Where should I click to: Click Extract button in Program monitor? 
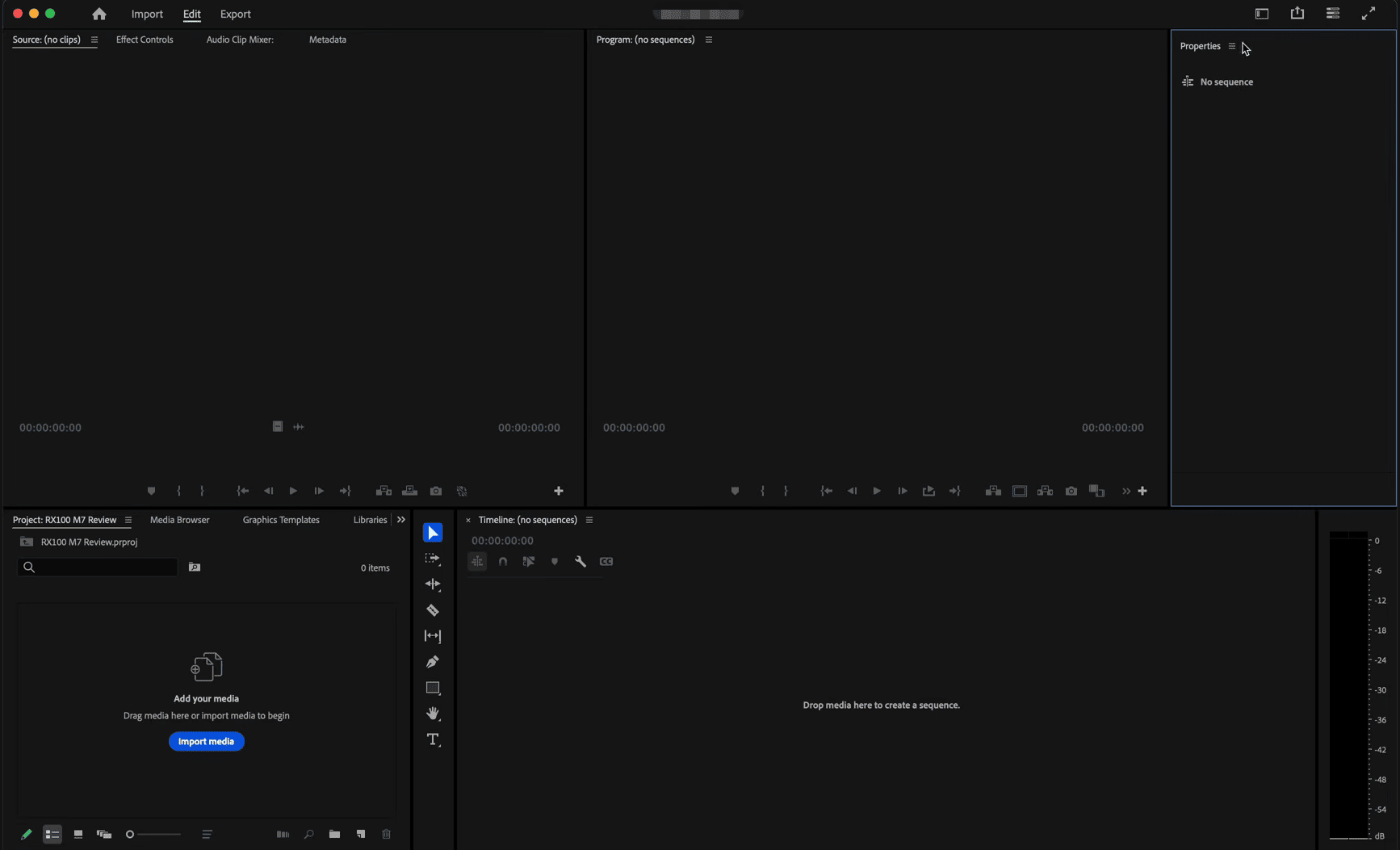(x=1046, y=491)
